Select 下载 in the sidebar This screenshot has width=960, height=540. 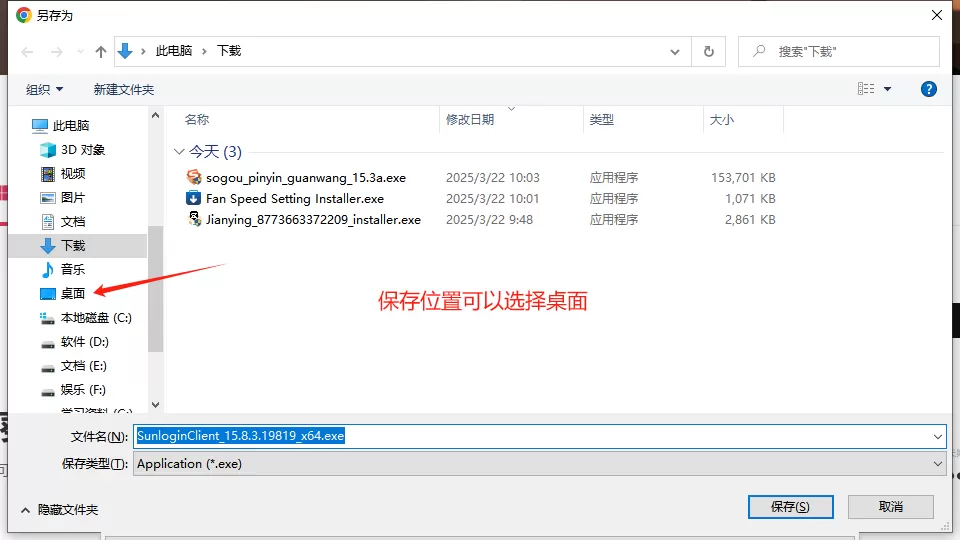click(72, 246)
